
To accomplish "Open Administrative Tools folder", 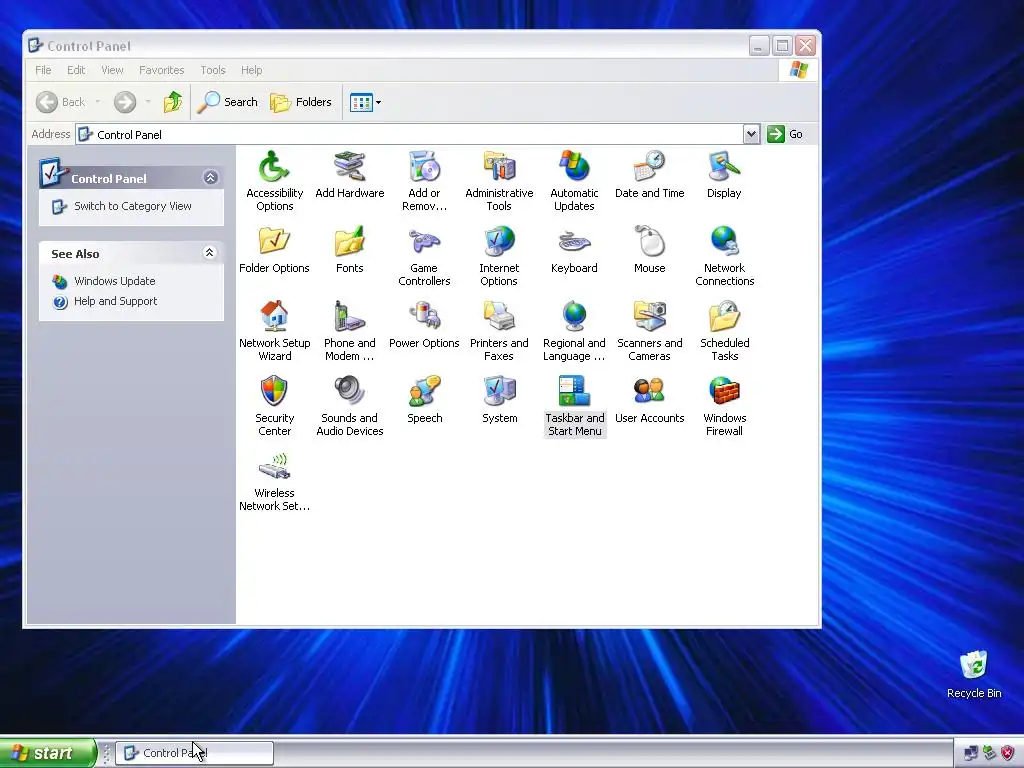I will click(x=499, y=181).
